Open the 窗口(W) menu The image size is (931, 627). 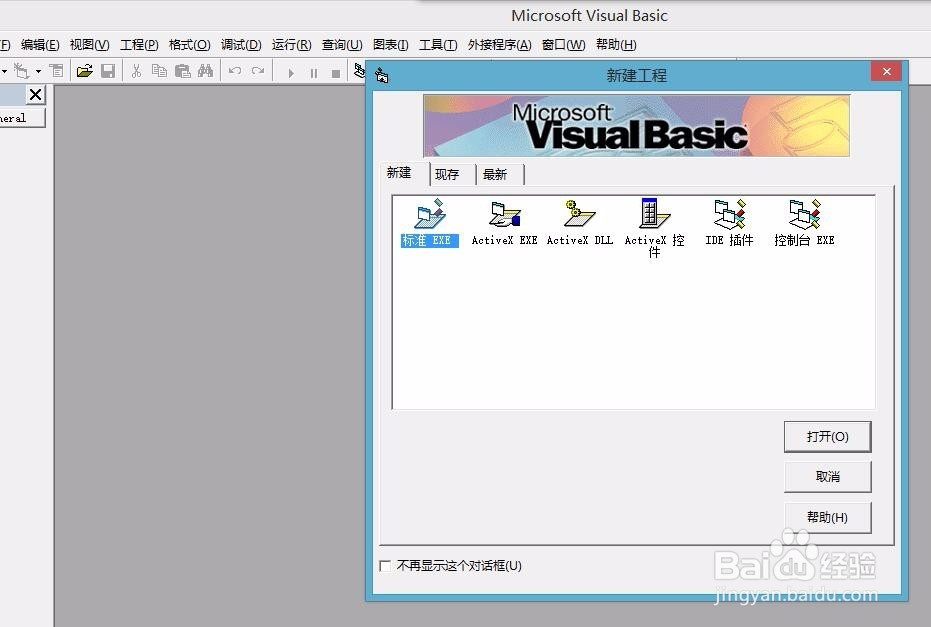(x=563, y=45)
